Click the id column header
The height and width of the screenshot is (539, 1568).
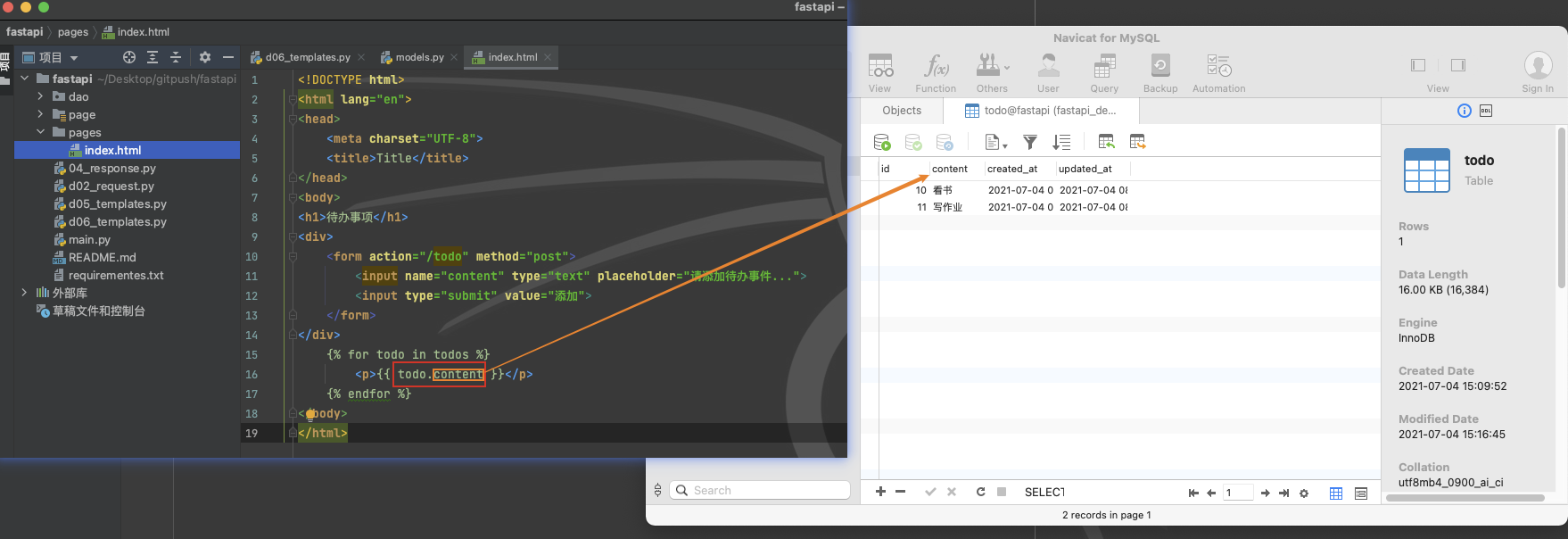click(903, 169)
